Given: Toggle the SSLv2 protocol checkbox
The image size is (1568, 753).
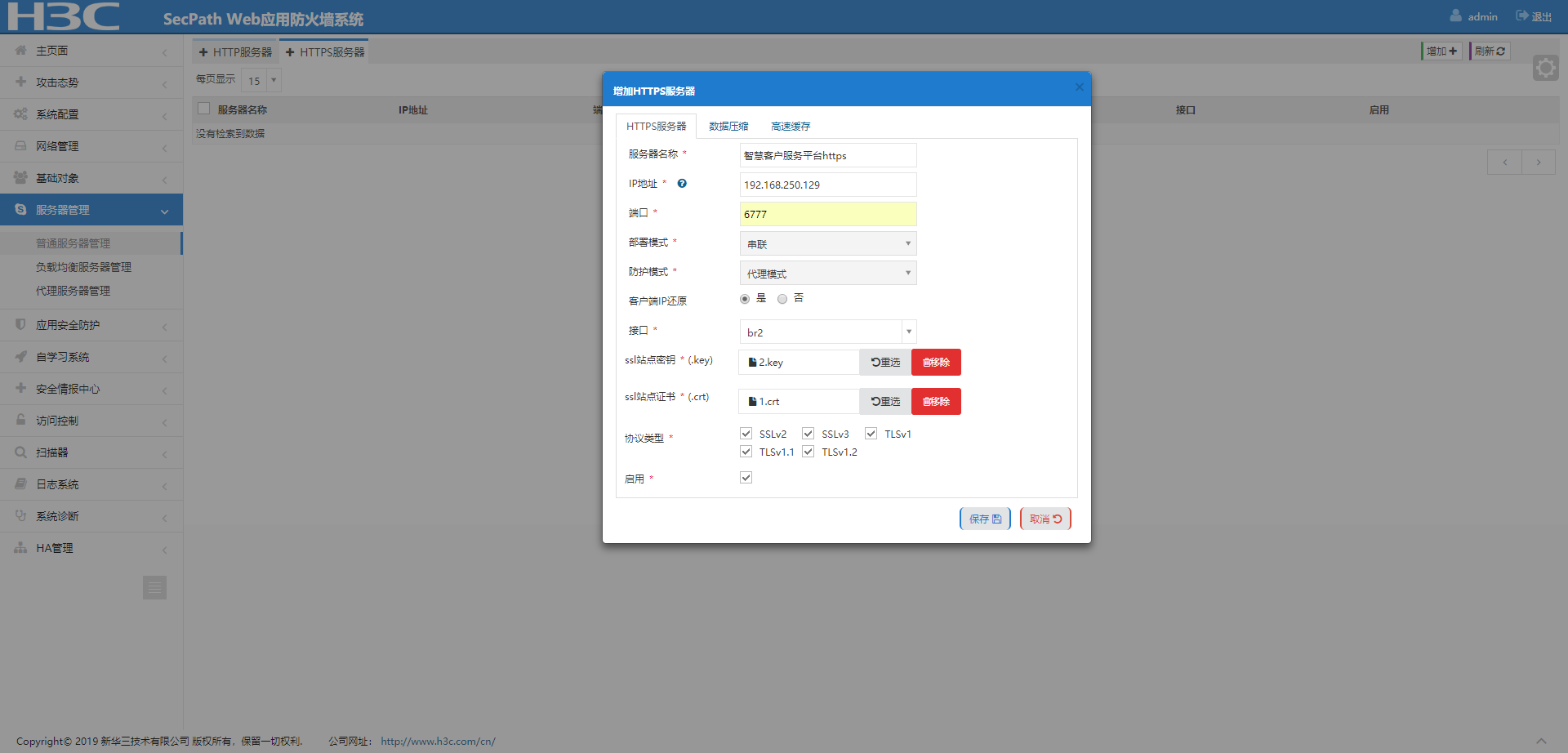Looking at the screenshot, I should click(746, 434).
